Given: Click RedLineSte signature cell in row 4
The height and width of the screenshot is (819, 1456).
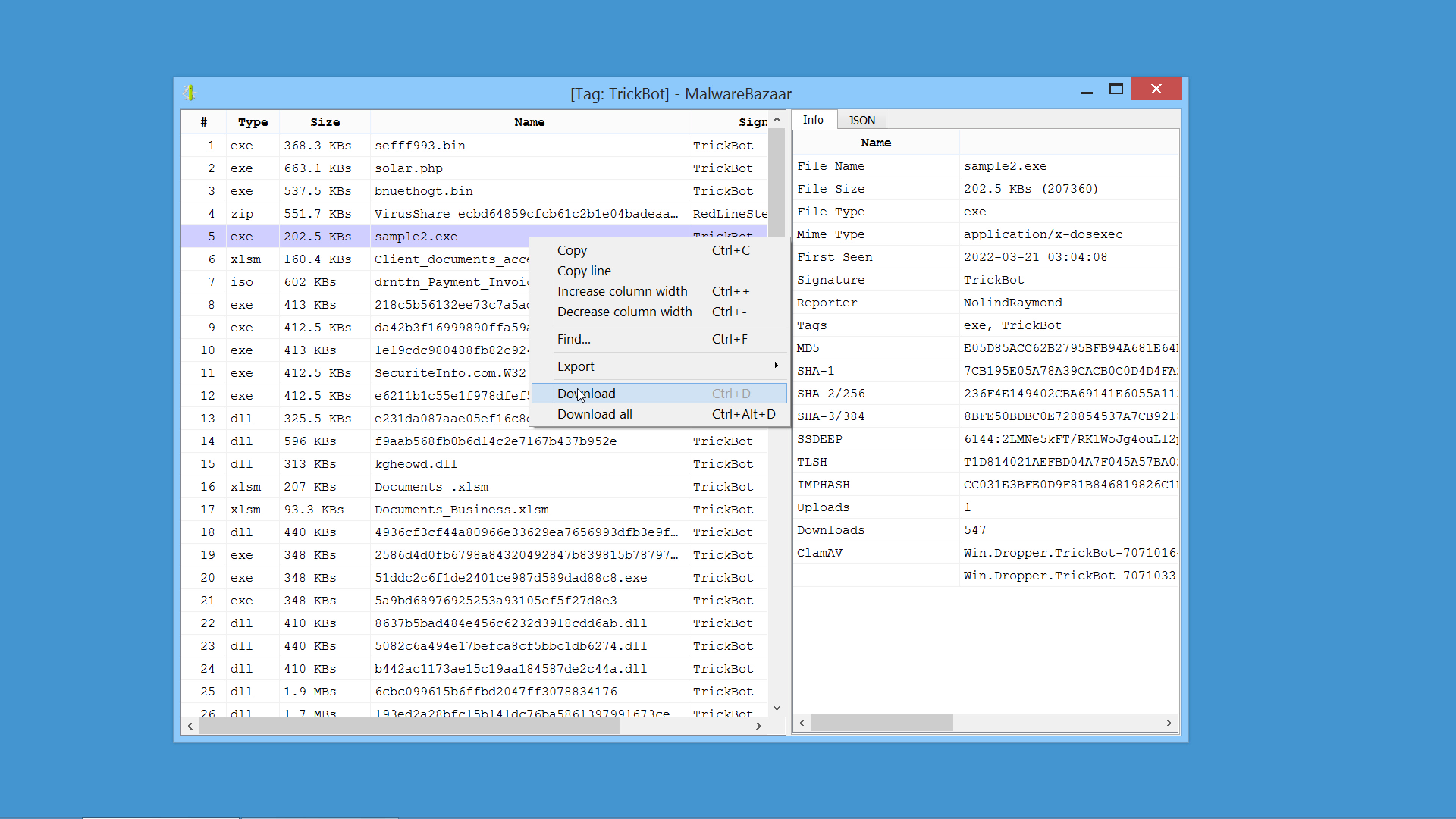Looking at the screenshot, I should pos(730,214).
